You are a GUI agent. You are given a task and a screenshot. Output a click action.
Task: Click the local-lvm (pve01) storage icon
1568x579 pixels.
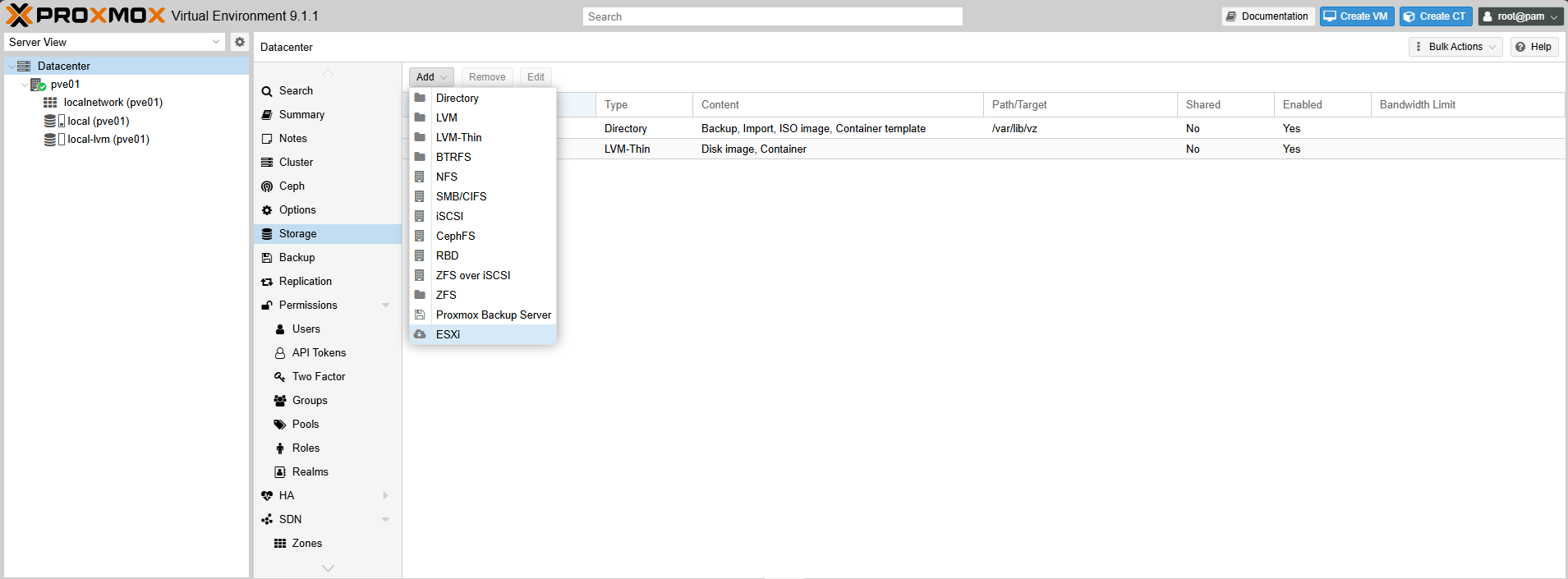point(54,140)
